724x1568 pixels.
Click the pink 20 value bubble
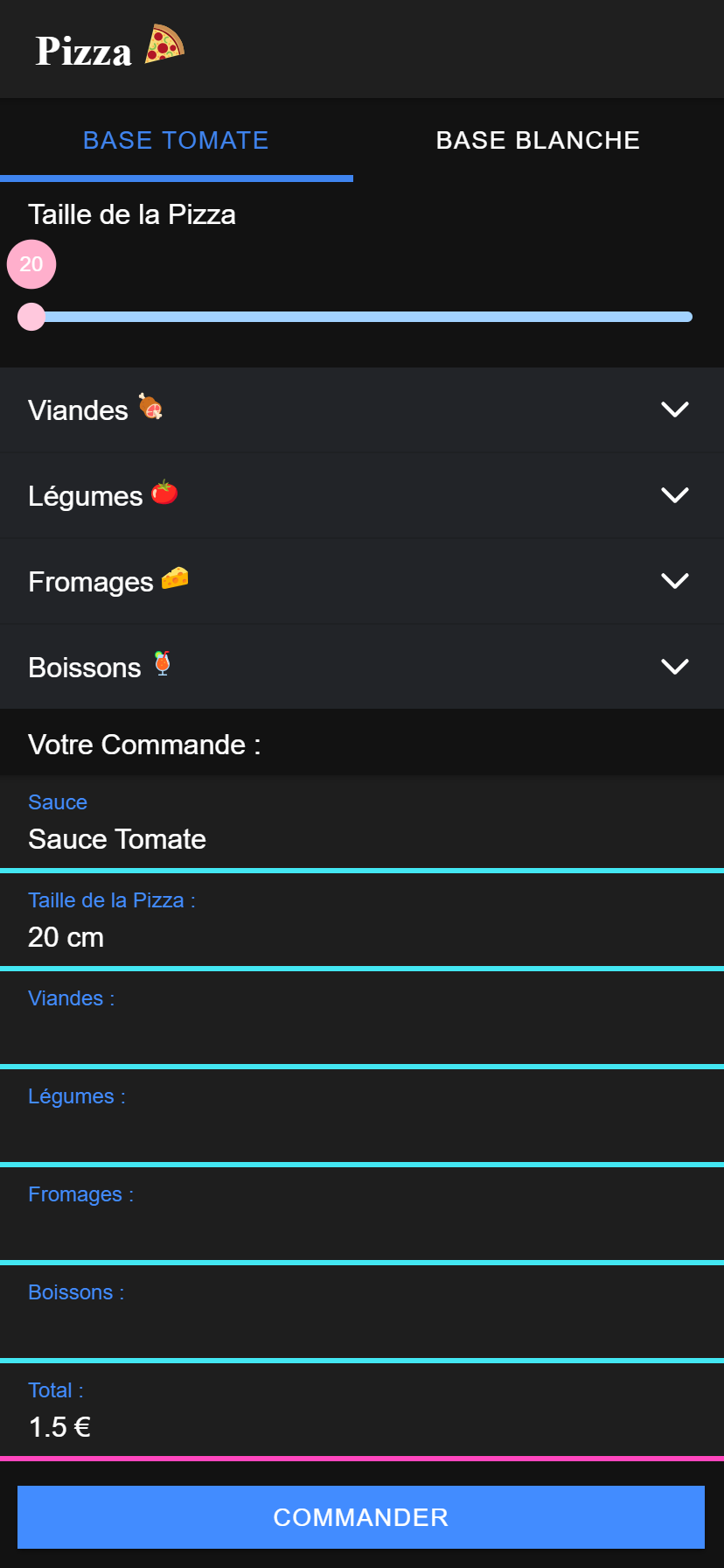tap(31, 264)
